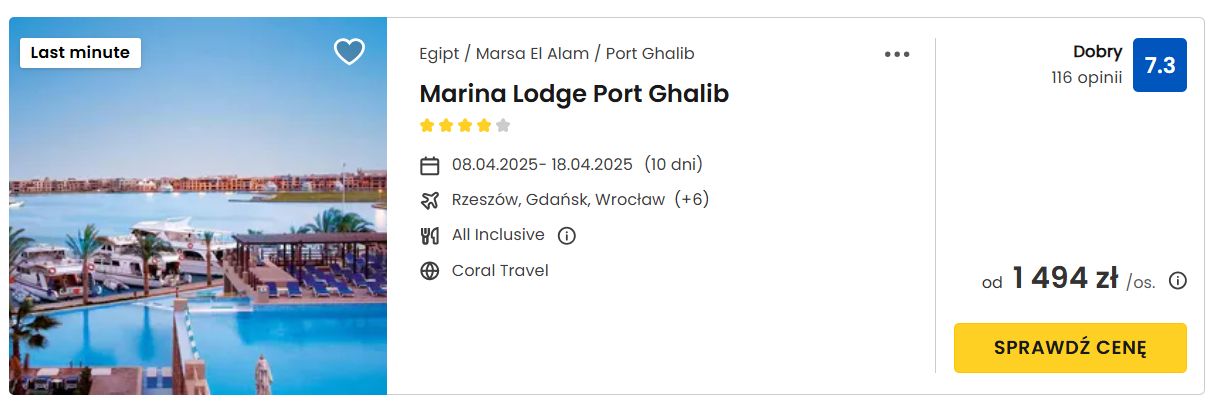Select the Marsa El Alam breadcrumb
Image resolution: width=1216 pixels, height=408 pixels.
coord(532,54)
